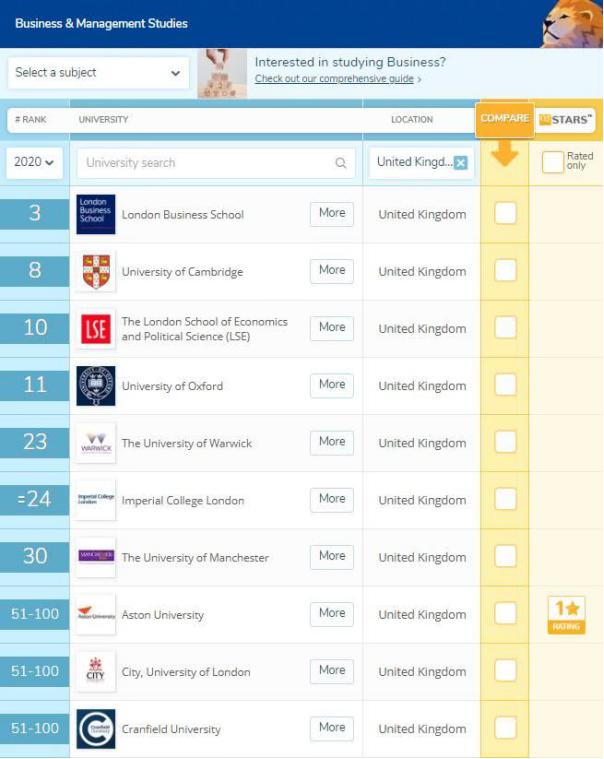The height and width of the screenshot is (759, 604).
Task: Click Aston University's 1-star rating badge
Action: pyautogui.click(x=565, y=614)
